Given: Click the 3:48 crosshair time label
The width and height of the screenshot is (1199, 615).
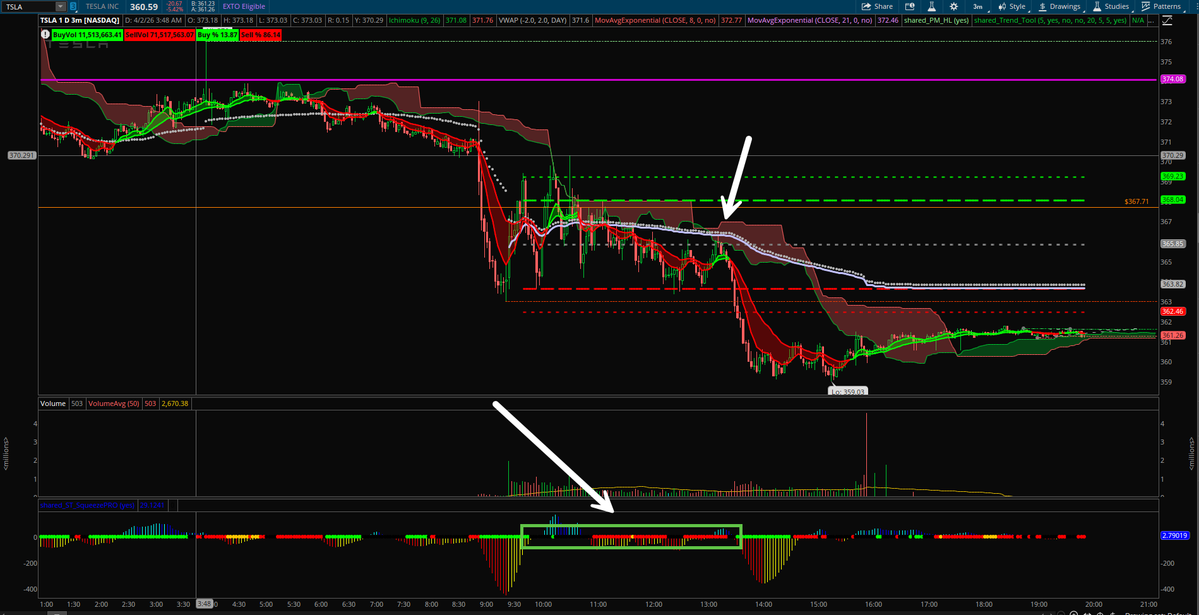Looking at the screenshot, I should pos(203,604).
